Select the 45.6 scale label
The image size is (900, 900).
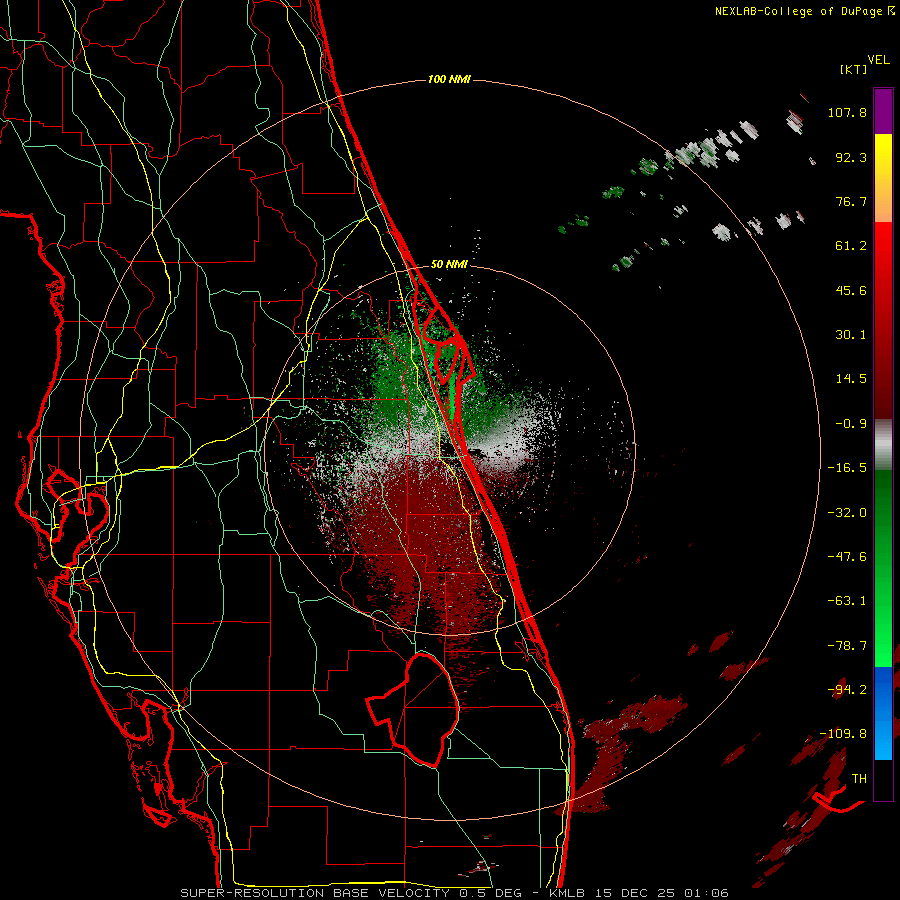pyautogui.click(x=851, y=290)
